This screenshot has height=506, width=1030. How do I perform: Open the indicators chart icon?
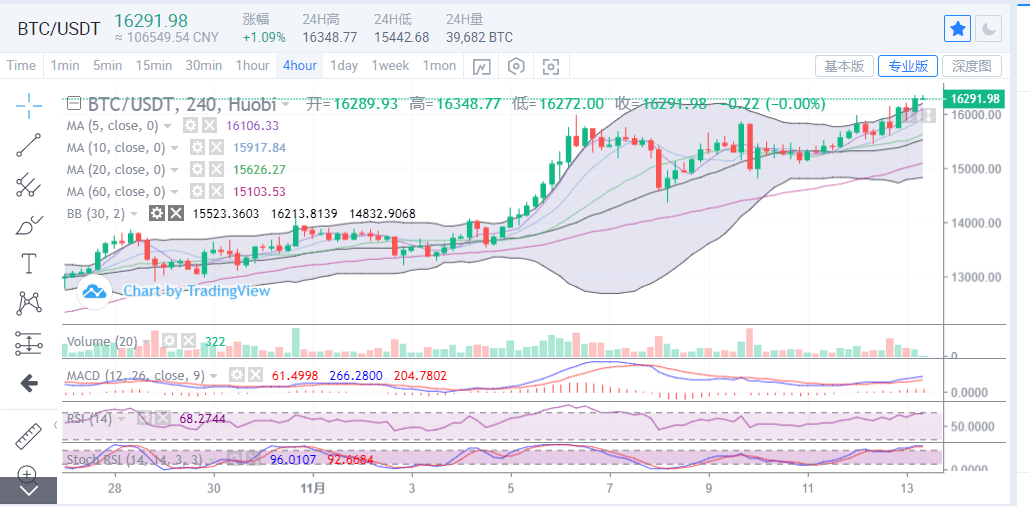coord(481,66)
